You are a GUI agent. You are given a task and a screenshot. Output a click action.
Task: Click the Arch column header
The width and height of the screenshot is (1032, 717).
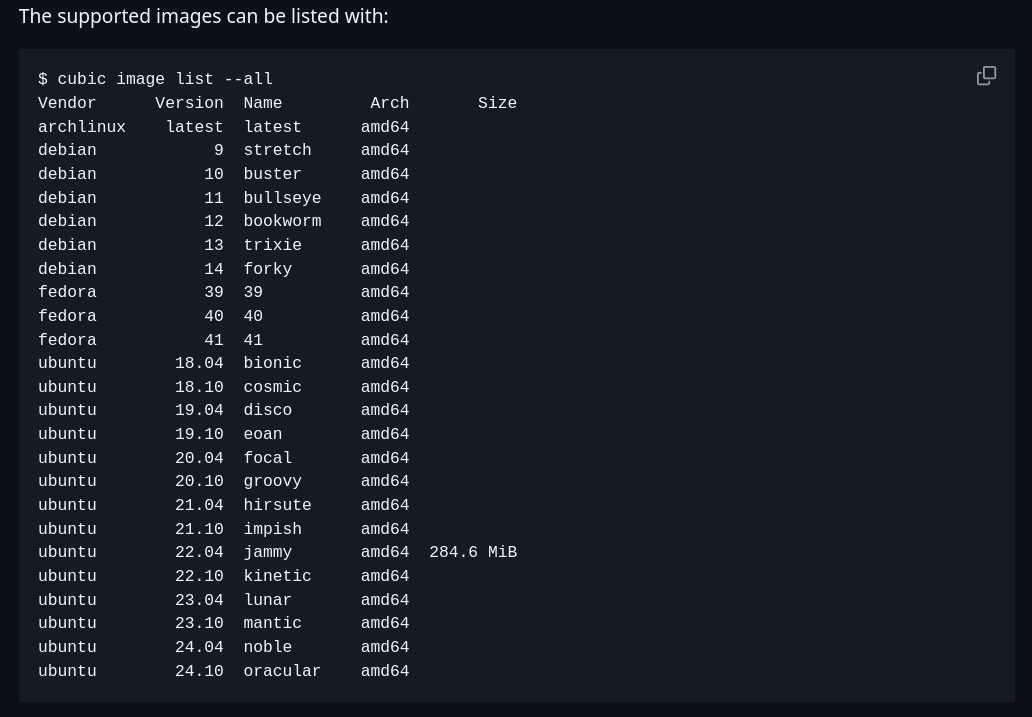pyautogui.click(x=390, y=103)
